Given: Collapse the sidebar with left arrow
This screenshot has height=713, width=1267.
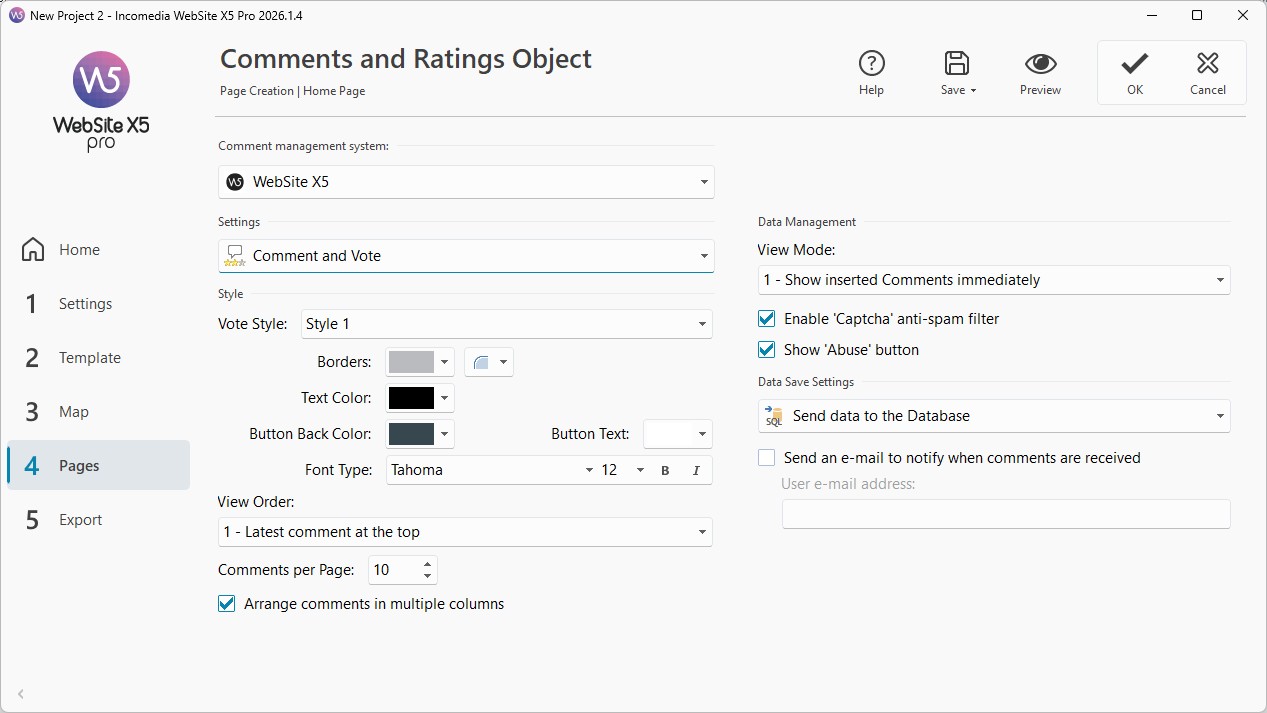Looking at the screenshot, I should coord(21,694).
